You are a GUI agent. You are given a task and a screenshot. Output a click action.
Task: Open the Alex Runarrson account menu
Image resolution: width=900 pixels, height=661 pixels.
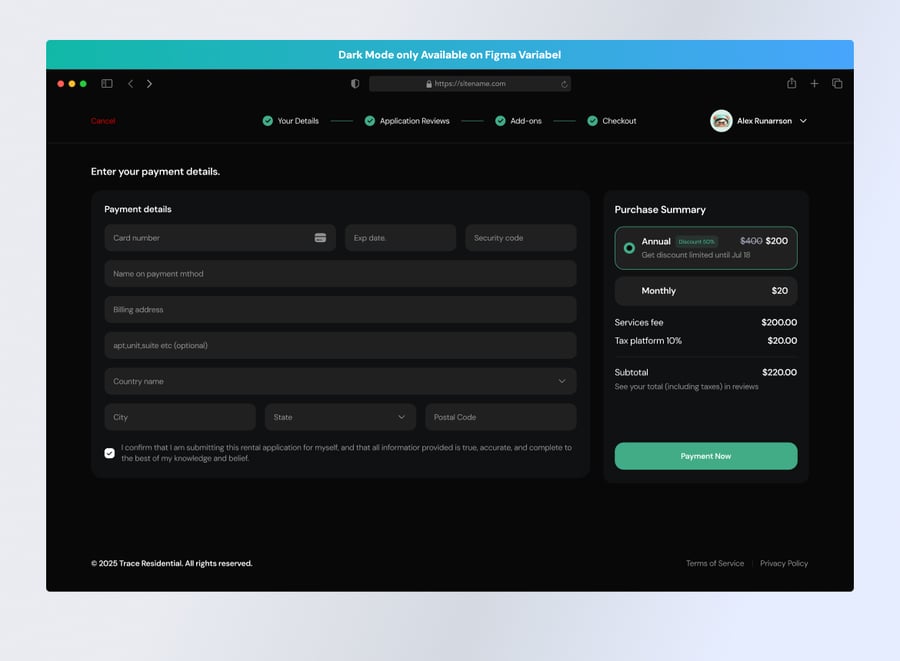(x=759, y=121)
